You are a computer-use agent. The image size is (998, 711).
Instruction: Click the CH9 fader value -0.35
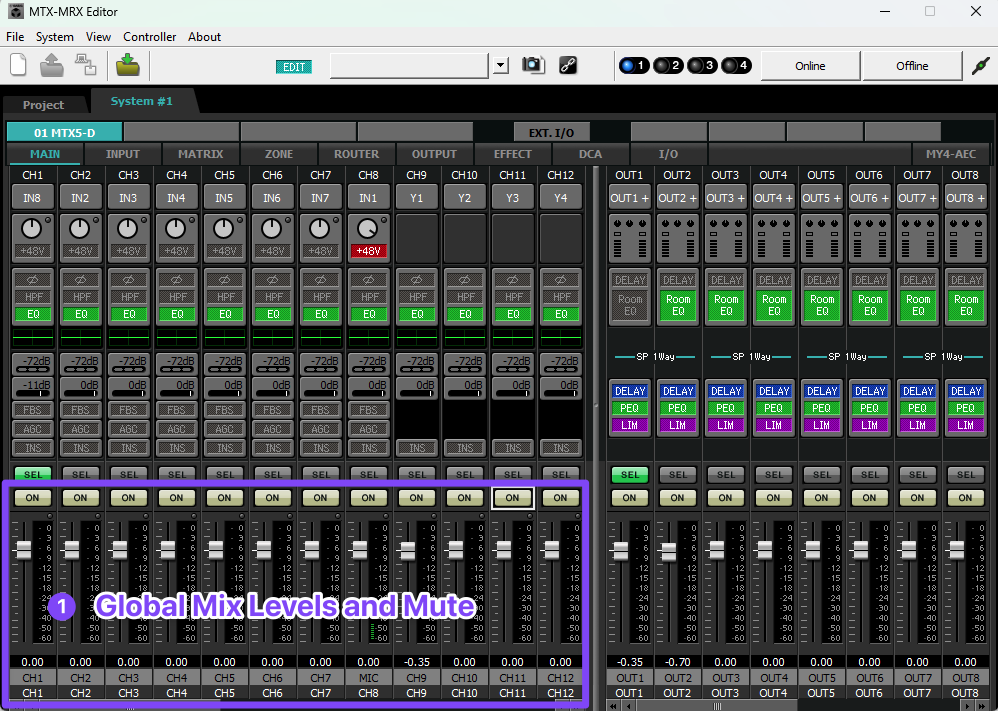pyautogui.click(x=417, y=662)
